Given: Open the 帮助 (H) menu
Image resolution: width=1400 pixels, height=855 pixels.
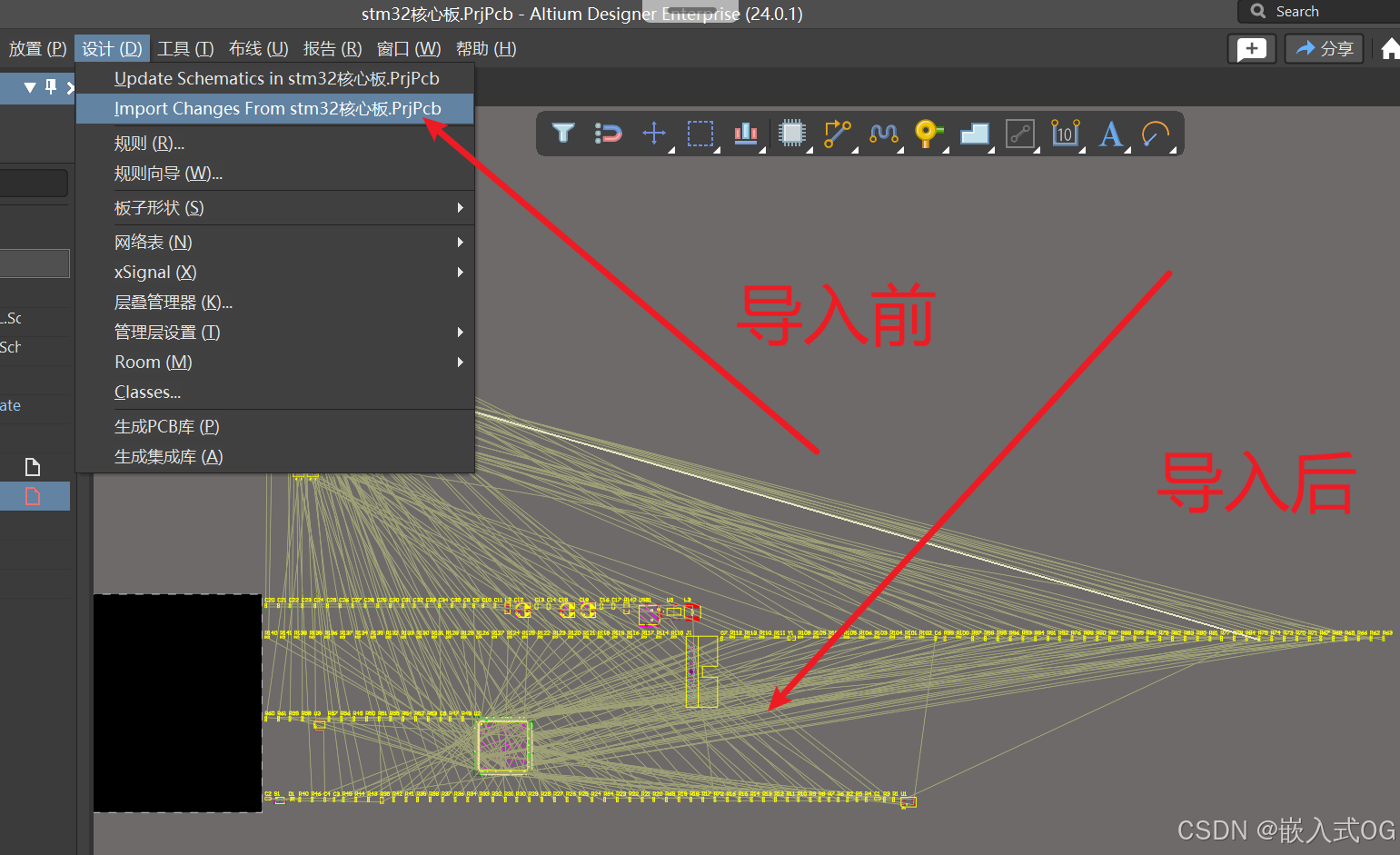Looking at the screenshot, I should click(x=486, y=48).
